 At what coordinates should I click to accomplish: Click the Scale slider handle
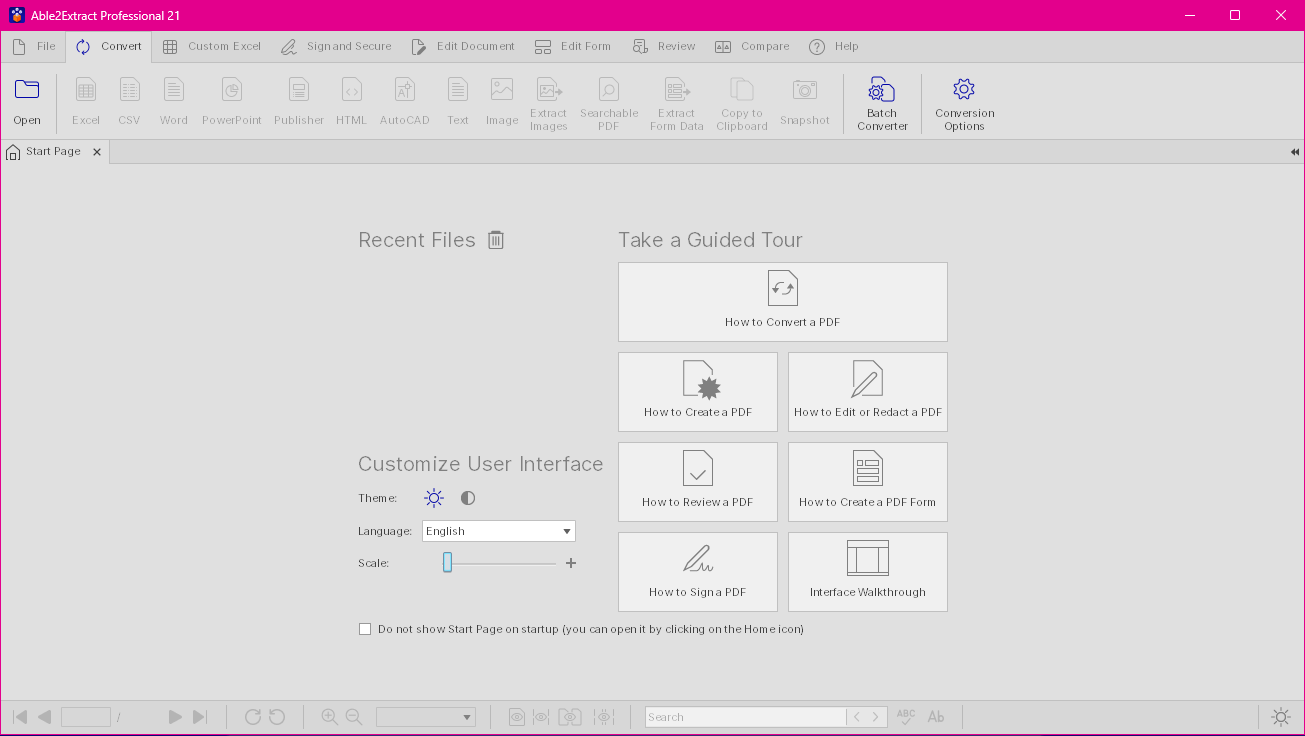click(x=447, y=563)
